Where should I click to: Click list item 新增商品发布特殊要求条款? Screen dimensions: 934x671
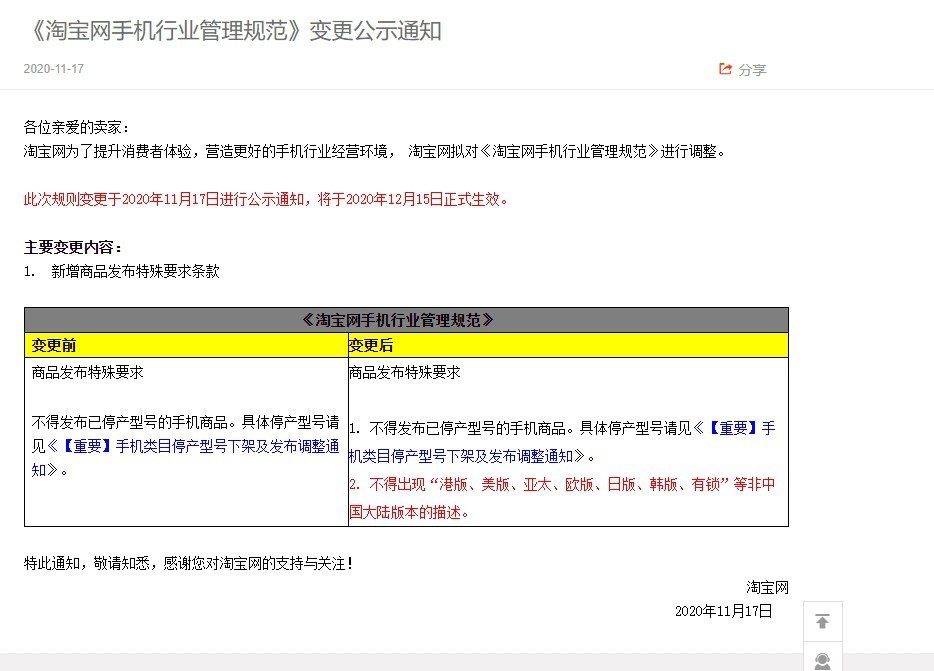(x=135, y=271)
